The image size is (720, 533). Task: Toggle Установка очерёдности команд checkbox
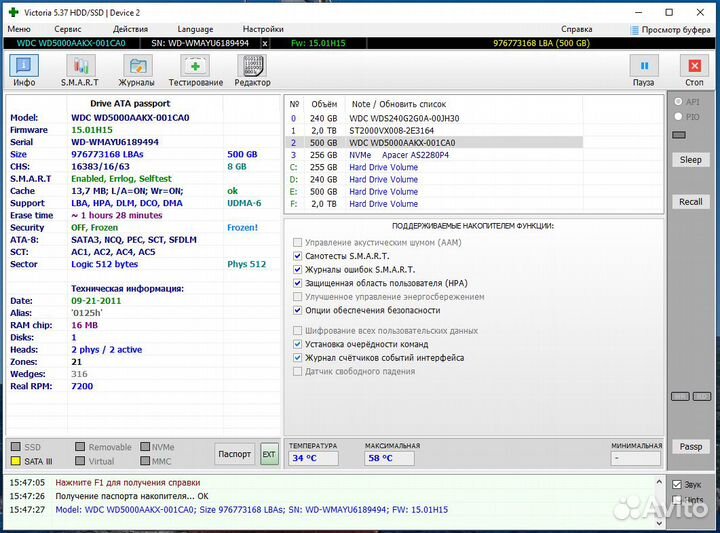pos(298,344)
